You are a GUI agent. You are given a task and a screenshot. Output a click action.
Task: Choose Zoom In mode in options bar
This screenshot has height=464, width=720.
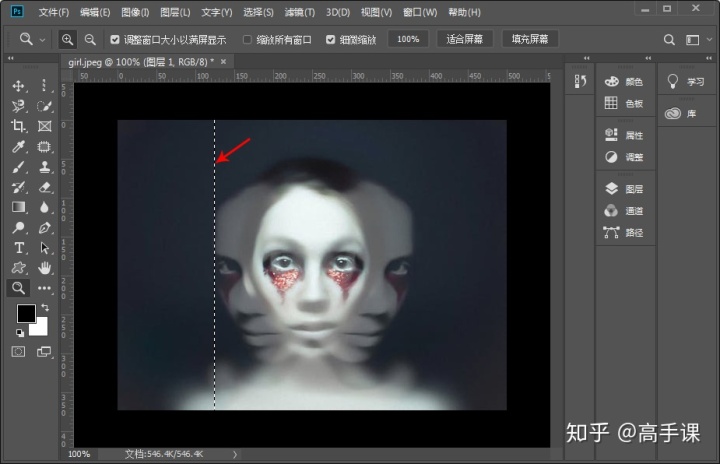point(68,40)
